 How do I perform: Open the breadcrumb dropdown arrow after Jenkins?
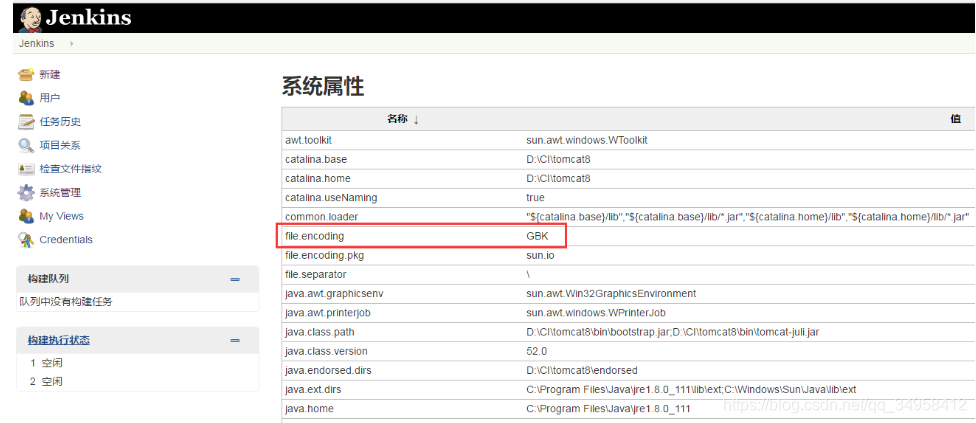click(x=72, y=44)
